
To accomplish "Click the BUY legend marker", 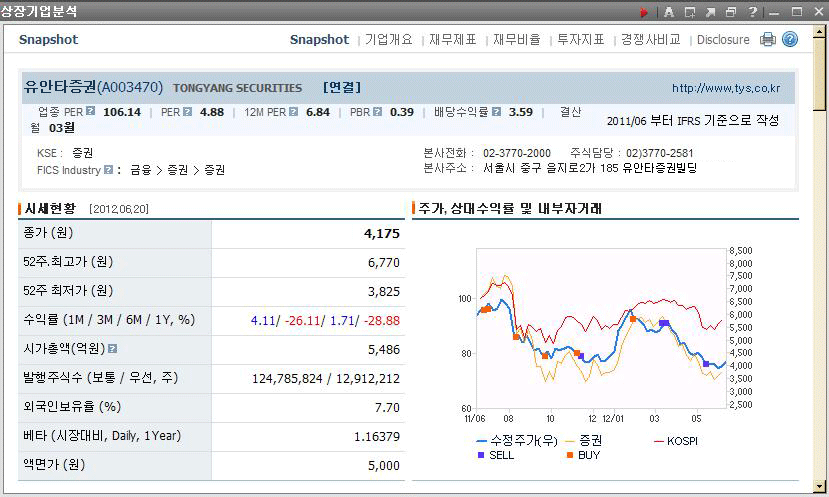I will tap(570, 455).
